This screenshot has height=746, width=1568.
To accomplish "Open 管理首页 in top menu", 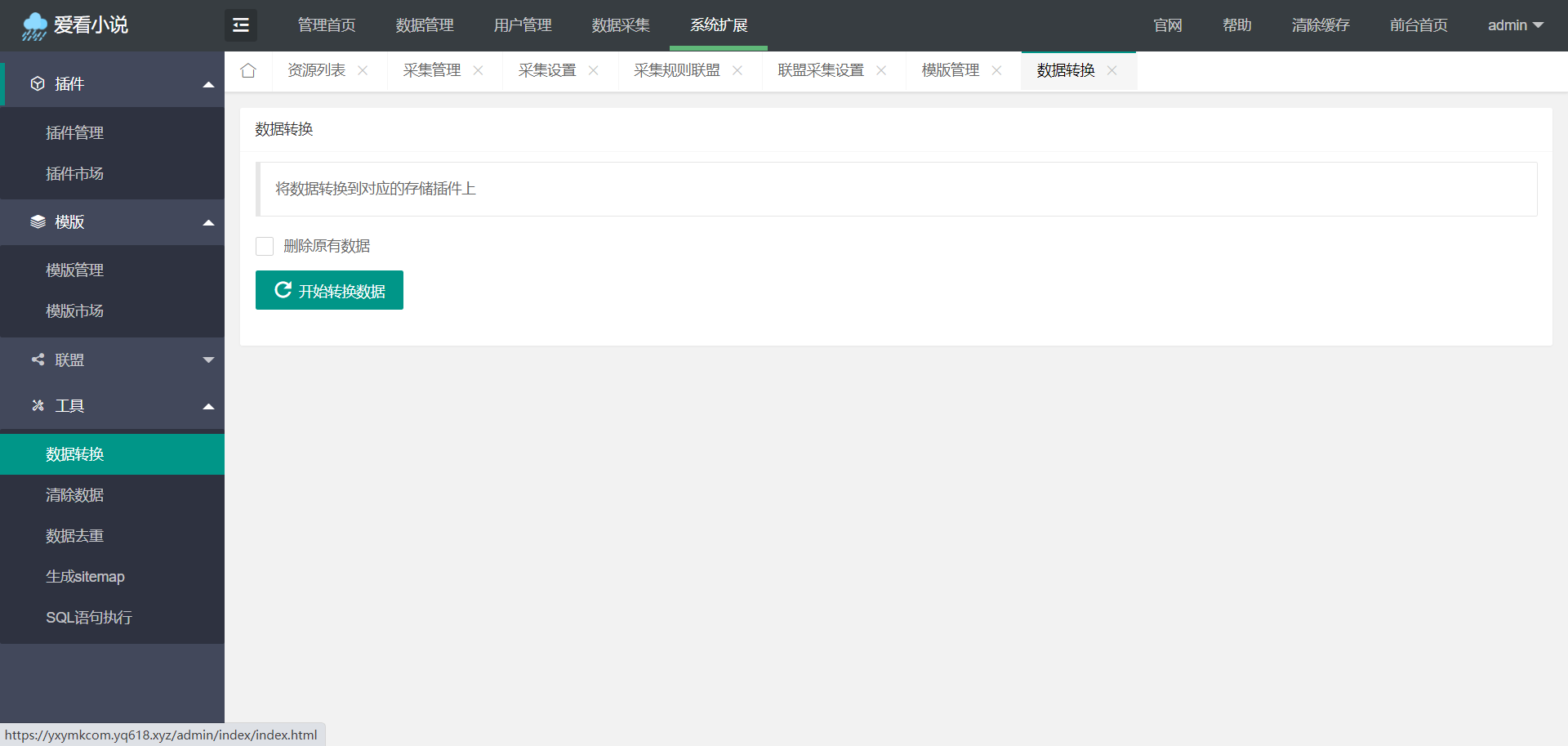I will tap(327, 25).
